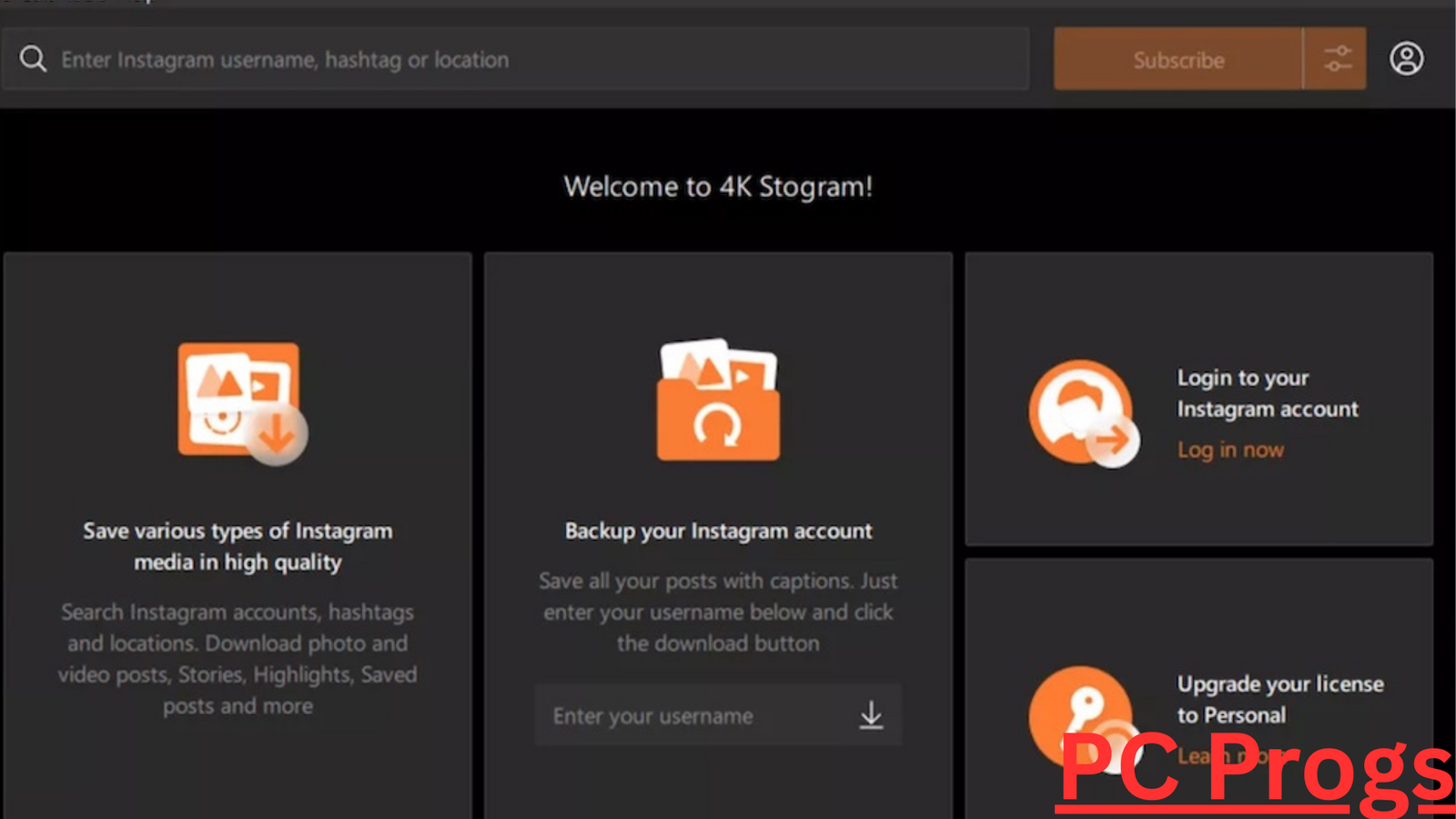
Task: Open the Log in now link
Action: click(1230, 450)
